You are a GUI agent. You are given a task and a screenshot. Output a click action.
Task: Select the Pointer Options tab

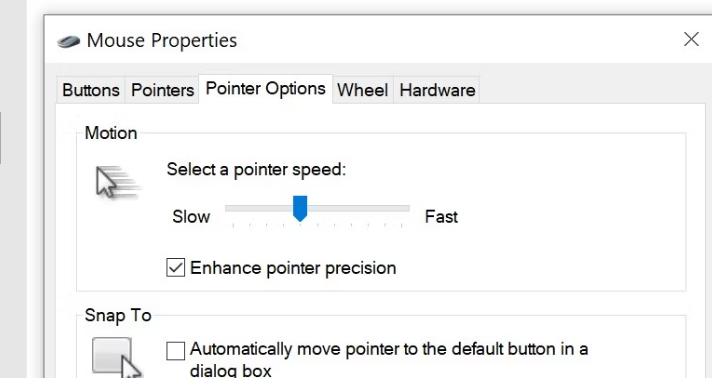(266, 89)
